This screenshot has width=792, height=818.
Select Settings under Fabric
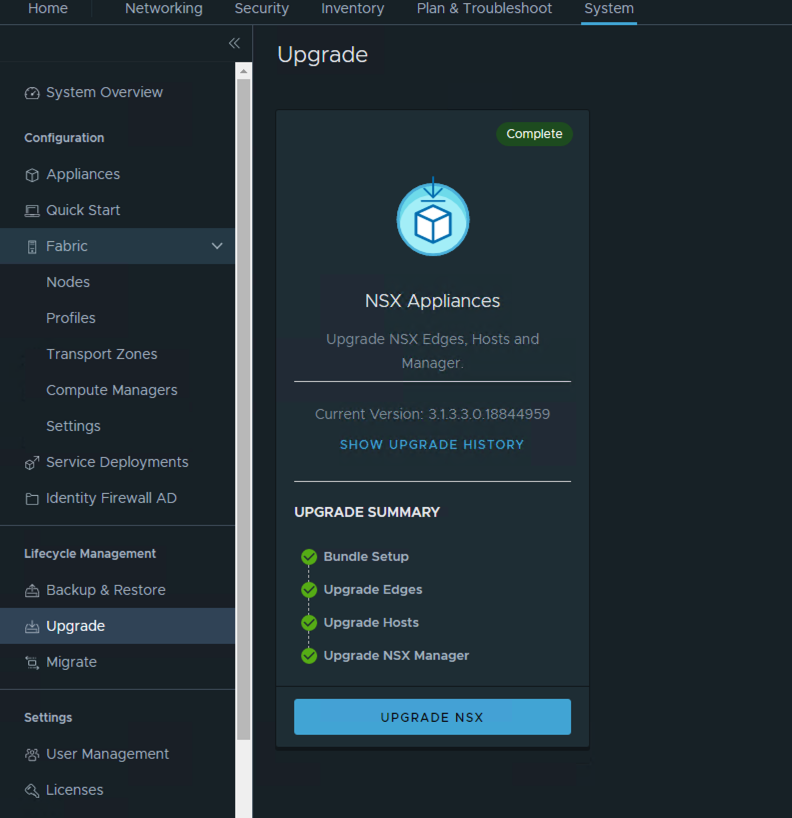pyautogui.click(x=73, y=426)
